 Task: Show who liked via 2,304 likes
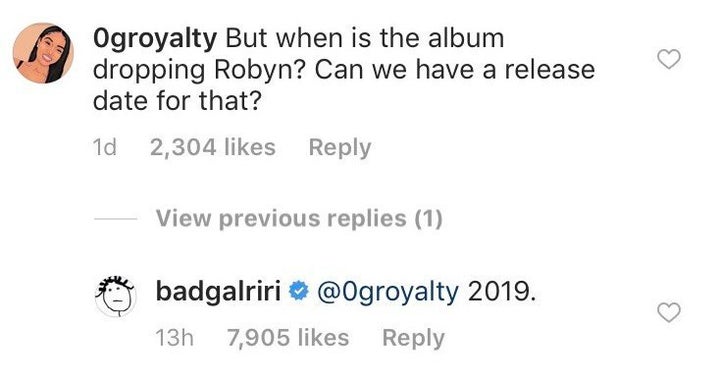213,147
